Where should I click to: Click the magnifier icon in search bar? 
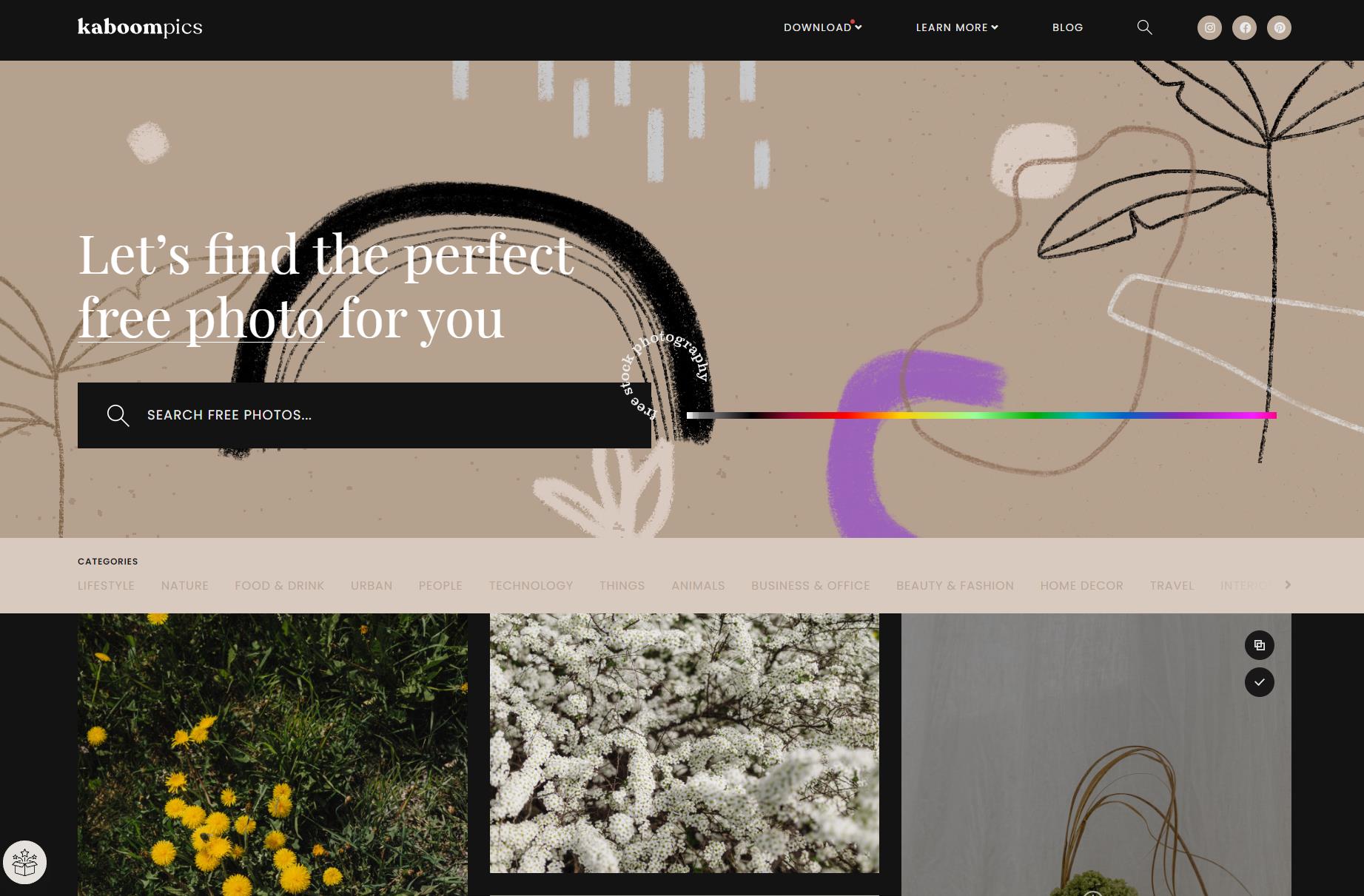(118, 415)
